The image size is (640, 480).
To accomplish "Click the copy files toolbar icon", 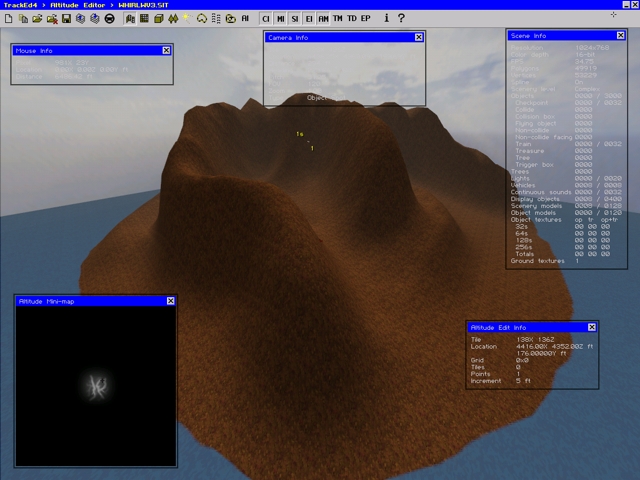I will pos(23,19).
